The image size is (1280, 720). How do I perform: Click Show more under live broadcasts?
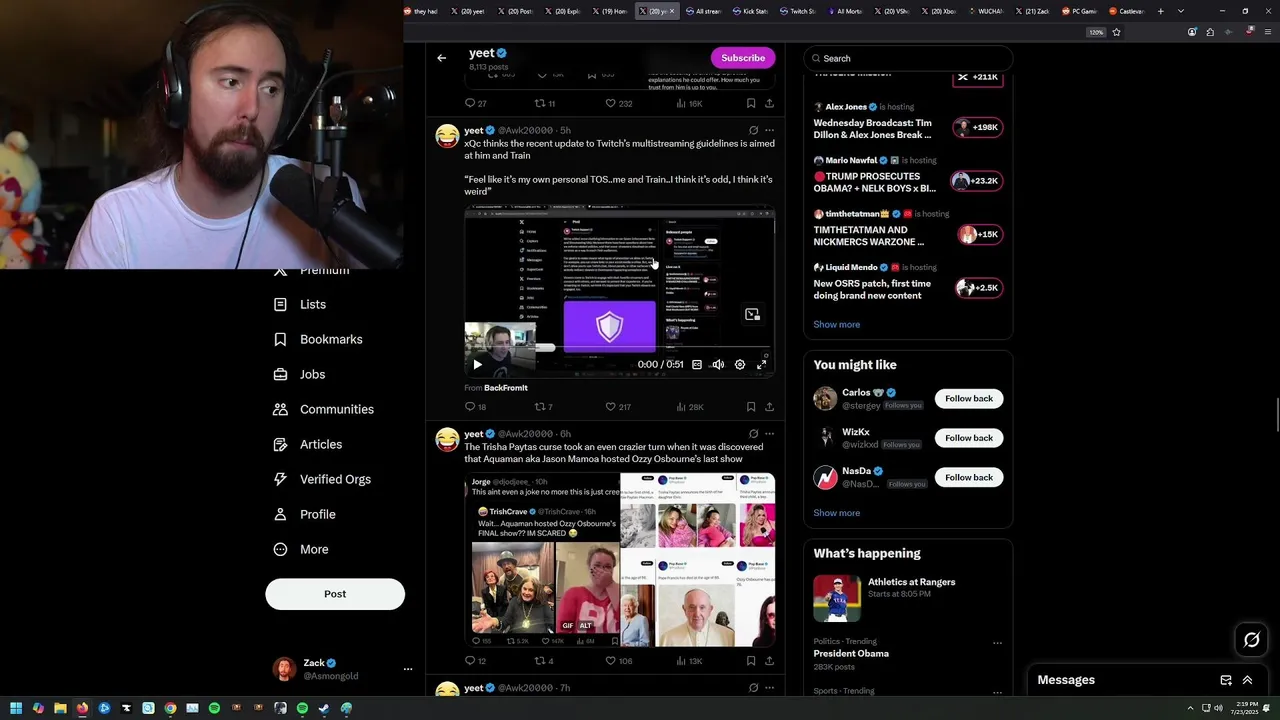(x=836, y=324)
